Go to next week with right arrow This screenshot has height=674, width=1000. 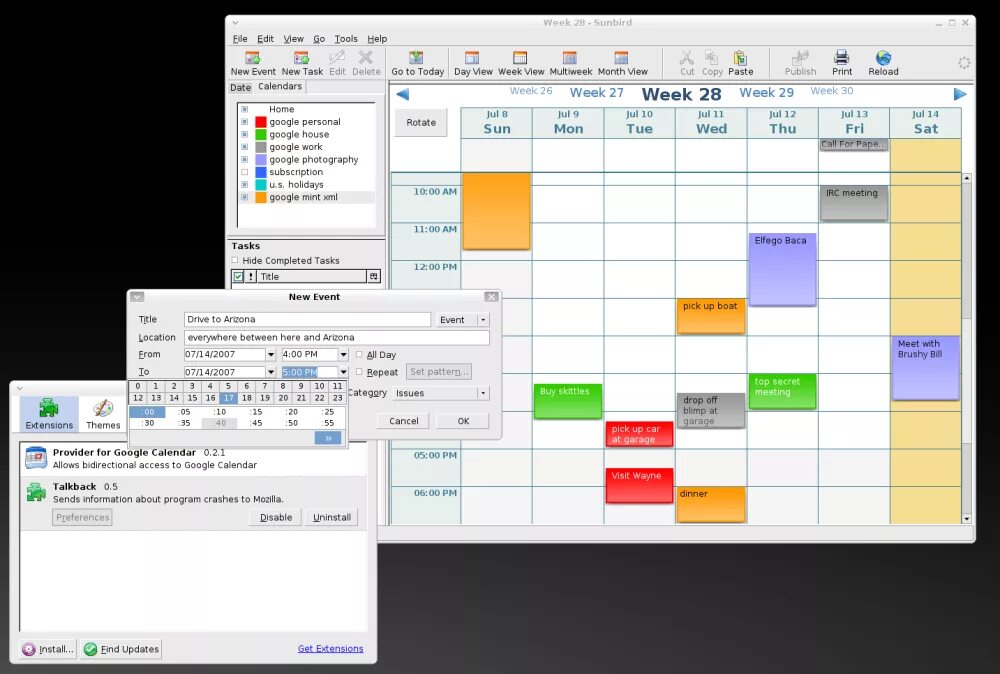coord(960,94)
